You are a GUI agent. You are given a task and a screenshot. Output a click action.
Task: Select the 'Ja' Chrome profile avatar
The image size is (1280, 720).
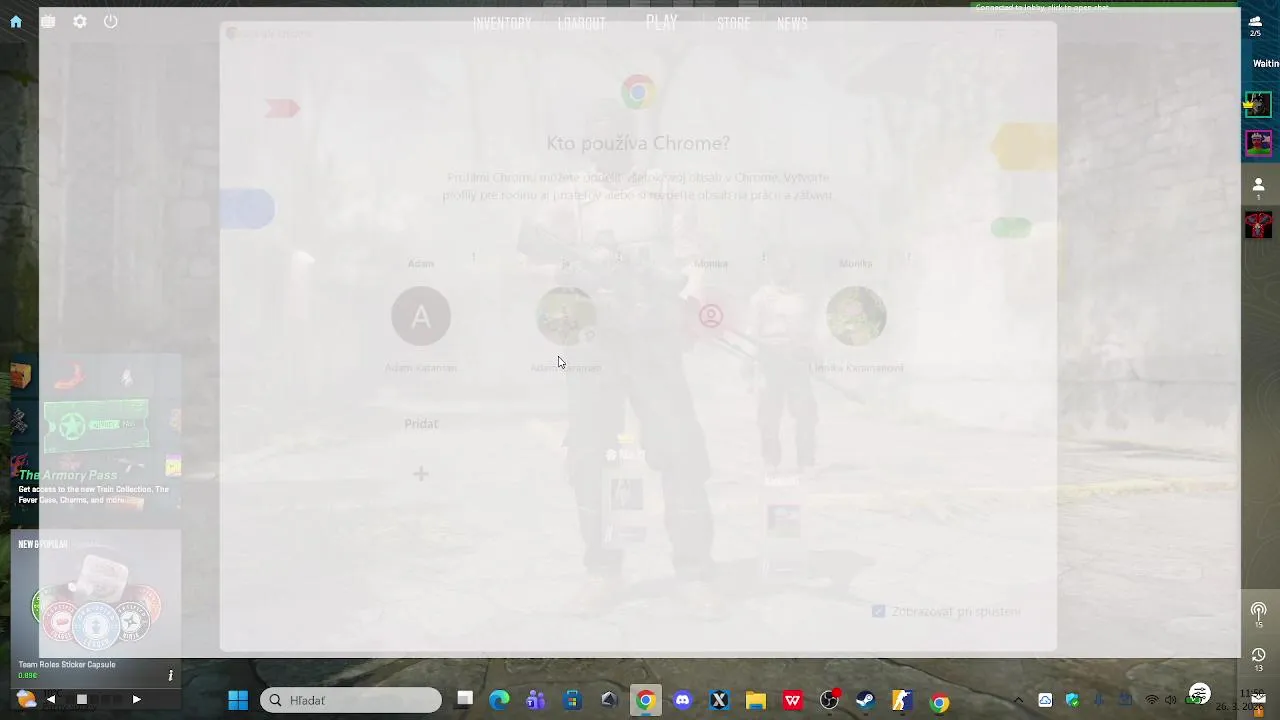point(566,316)
